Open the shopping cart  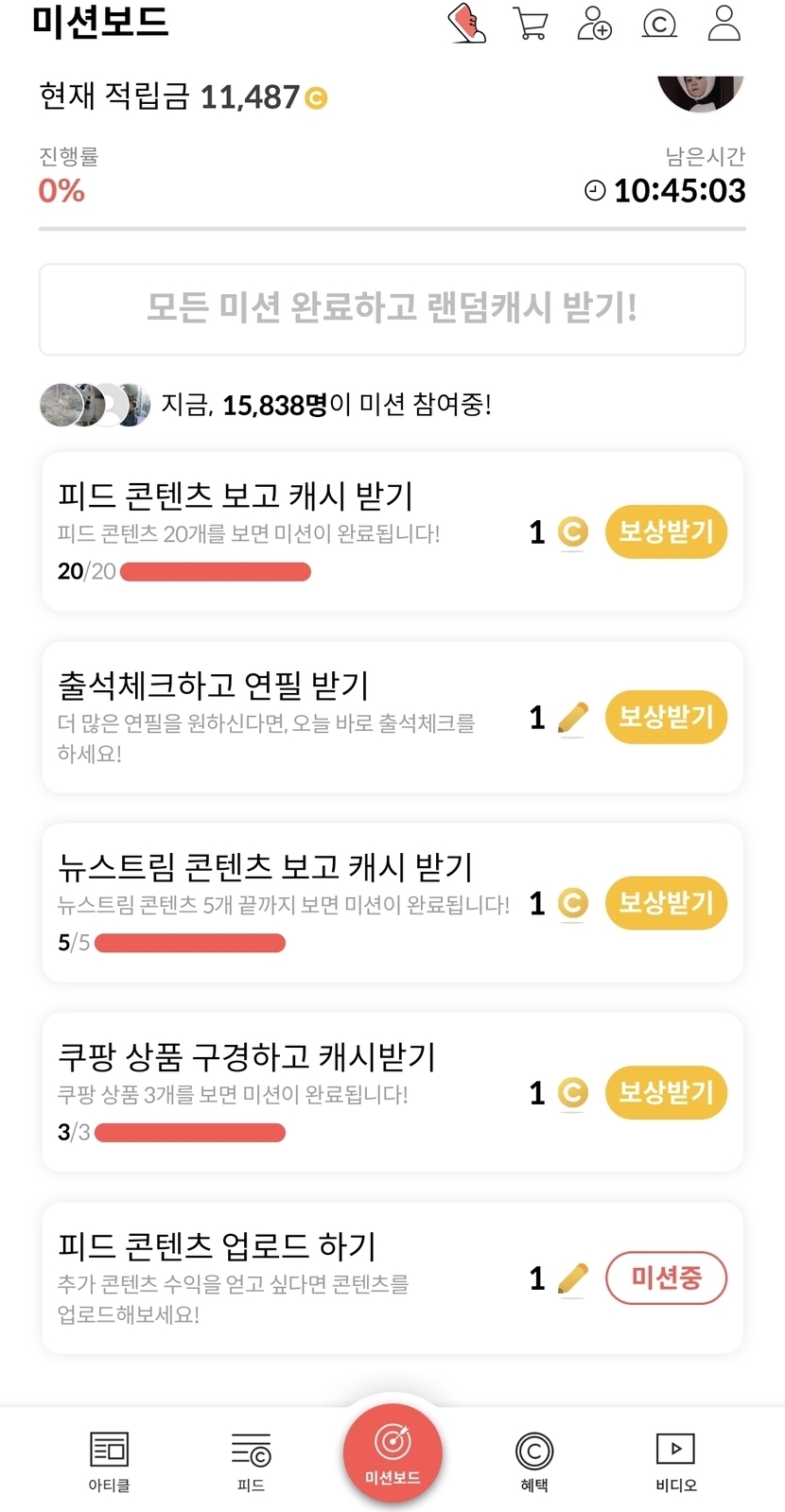point(531,24)
